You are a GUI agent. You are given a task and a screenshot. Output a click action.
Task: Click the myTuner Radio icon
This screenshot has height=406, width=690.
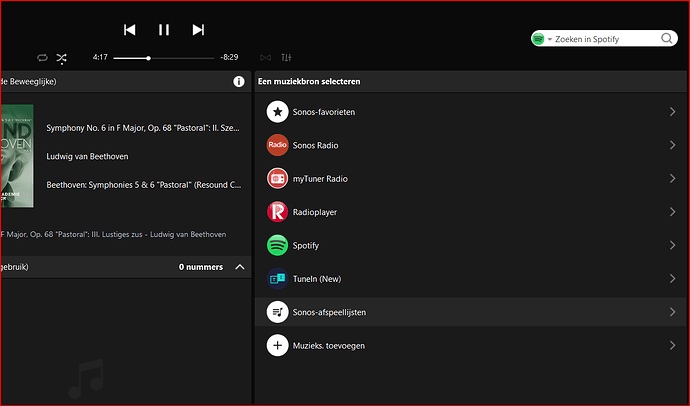click(278, 179)
